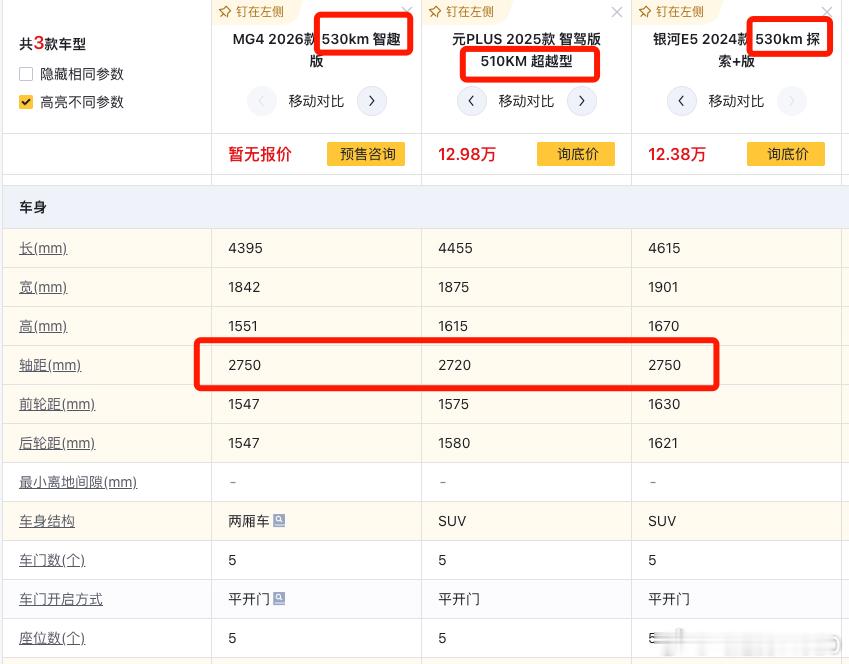Image resolution: width=849 pixels, height=664 pixels.
Task: Select height value 1551
Action: pyautogui.click(x=243, y=327)
